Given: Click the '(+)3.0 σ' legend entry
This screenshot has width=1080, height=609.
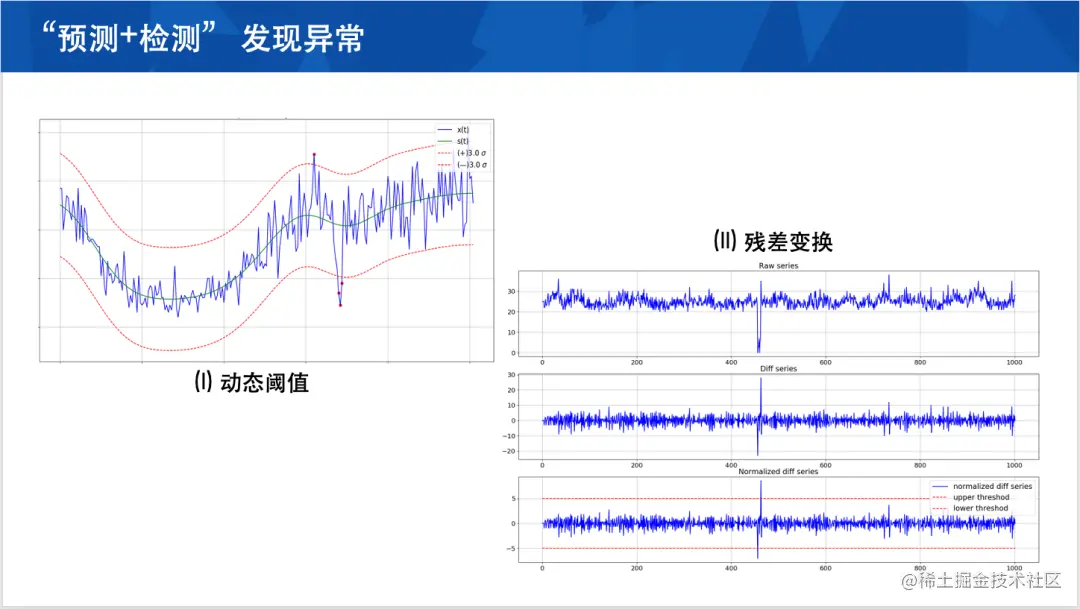Looking at the screenshot, I should coord(462,153).
